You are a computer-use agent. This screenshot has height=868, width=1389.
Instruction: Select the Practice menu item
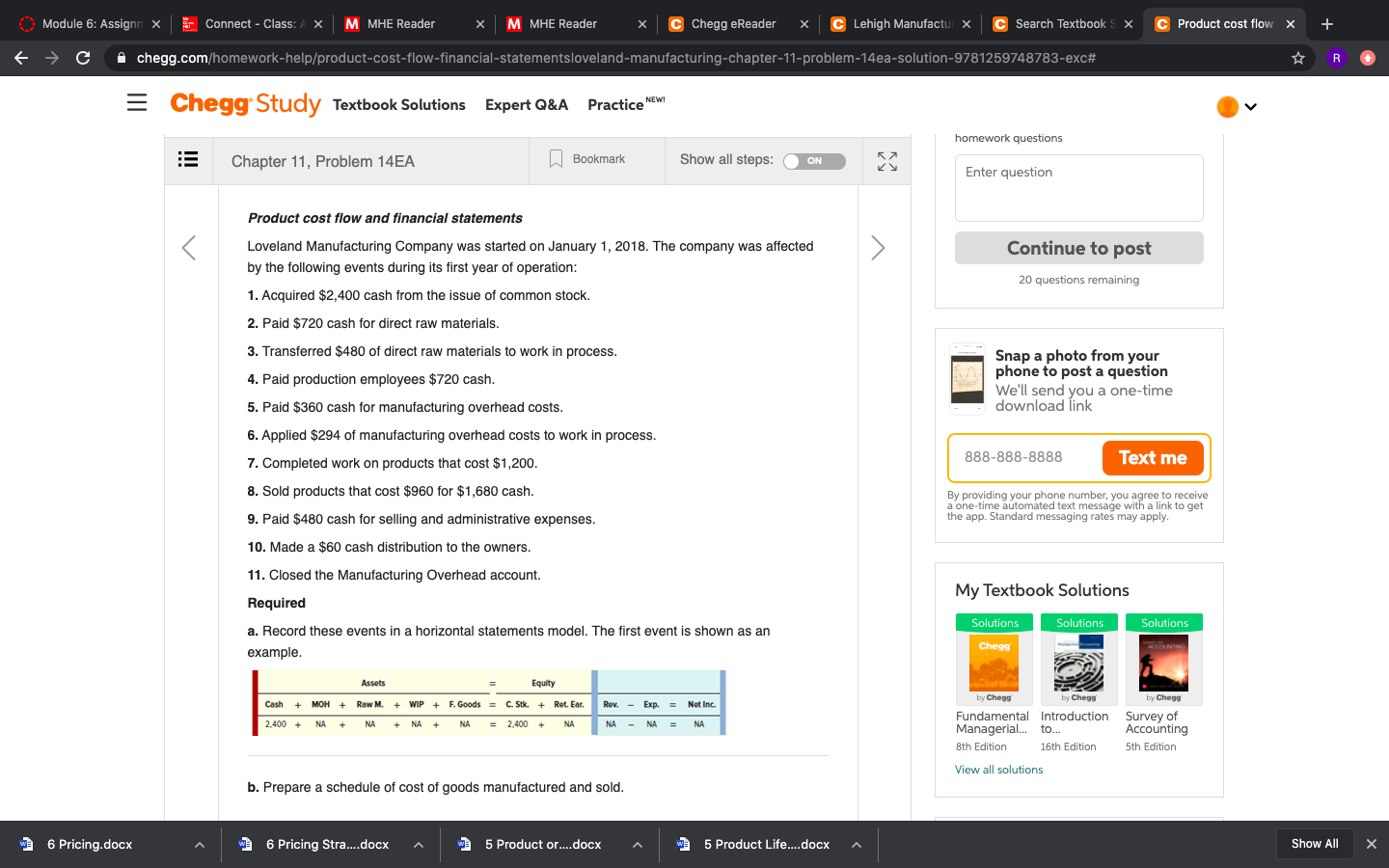pyautogui.click(x=613, y=104)
